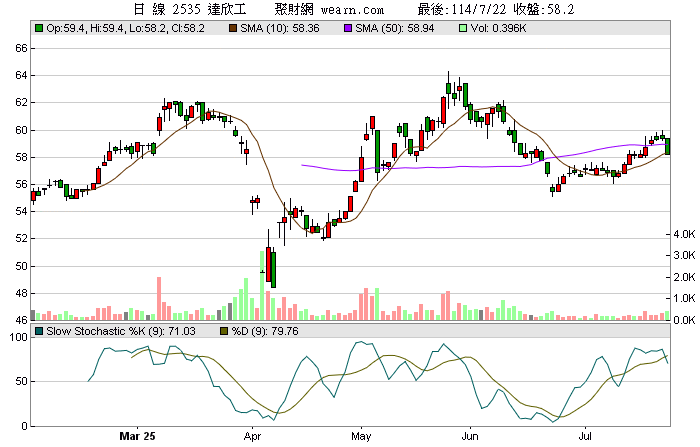Click the '4.0K' volume axis label
The width and height of the screenshot is (700, 447).
tap(684, 234)
